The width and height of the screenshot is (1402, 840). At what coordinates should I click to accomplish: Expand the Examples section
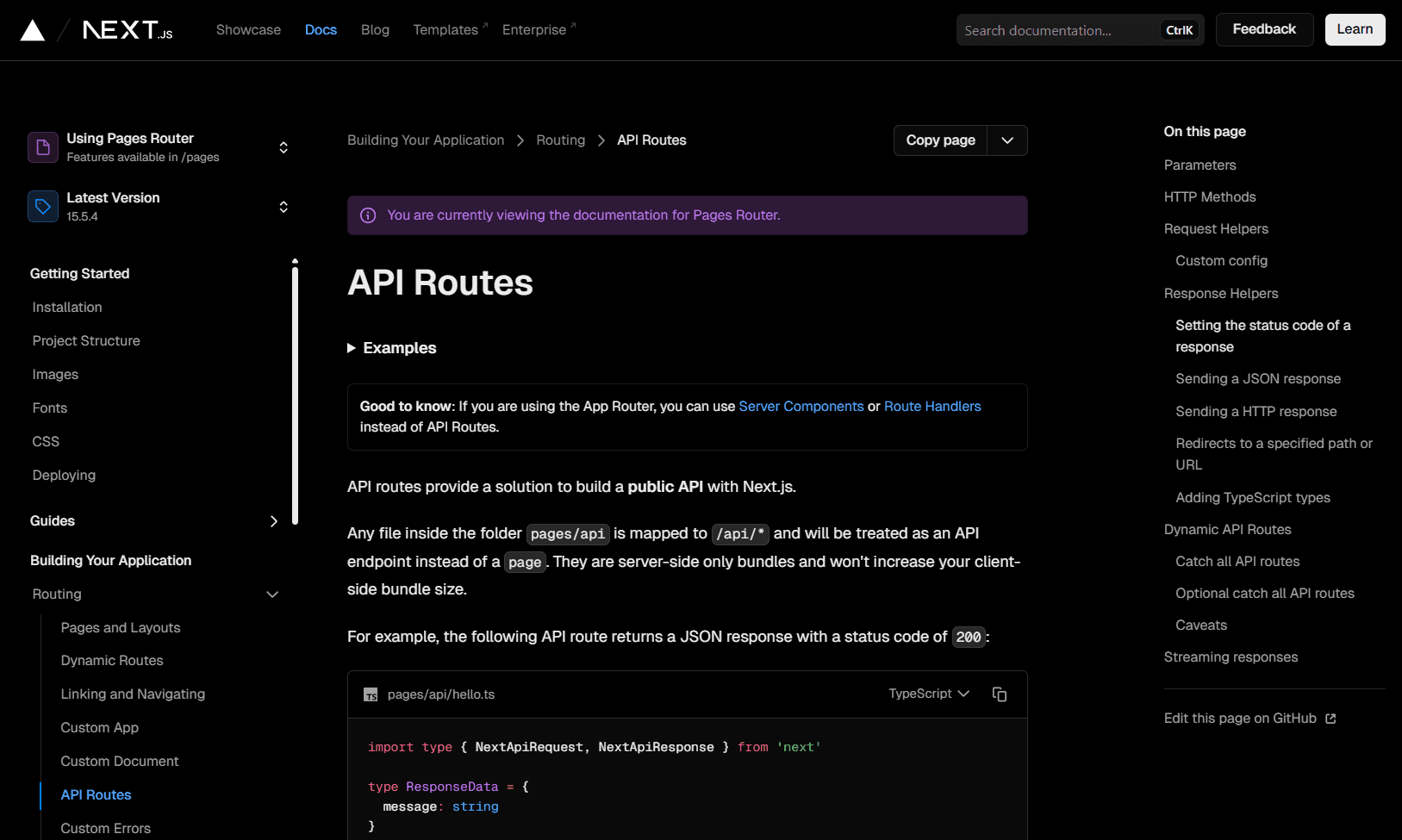click(x=351, y=348)
